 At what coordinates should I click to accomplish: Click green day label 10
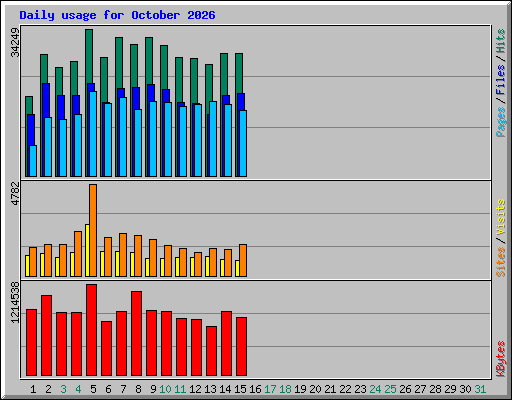click(x=165, y=389)
